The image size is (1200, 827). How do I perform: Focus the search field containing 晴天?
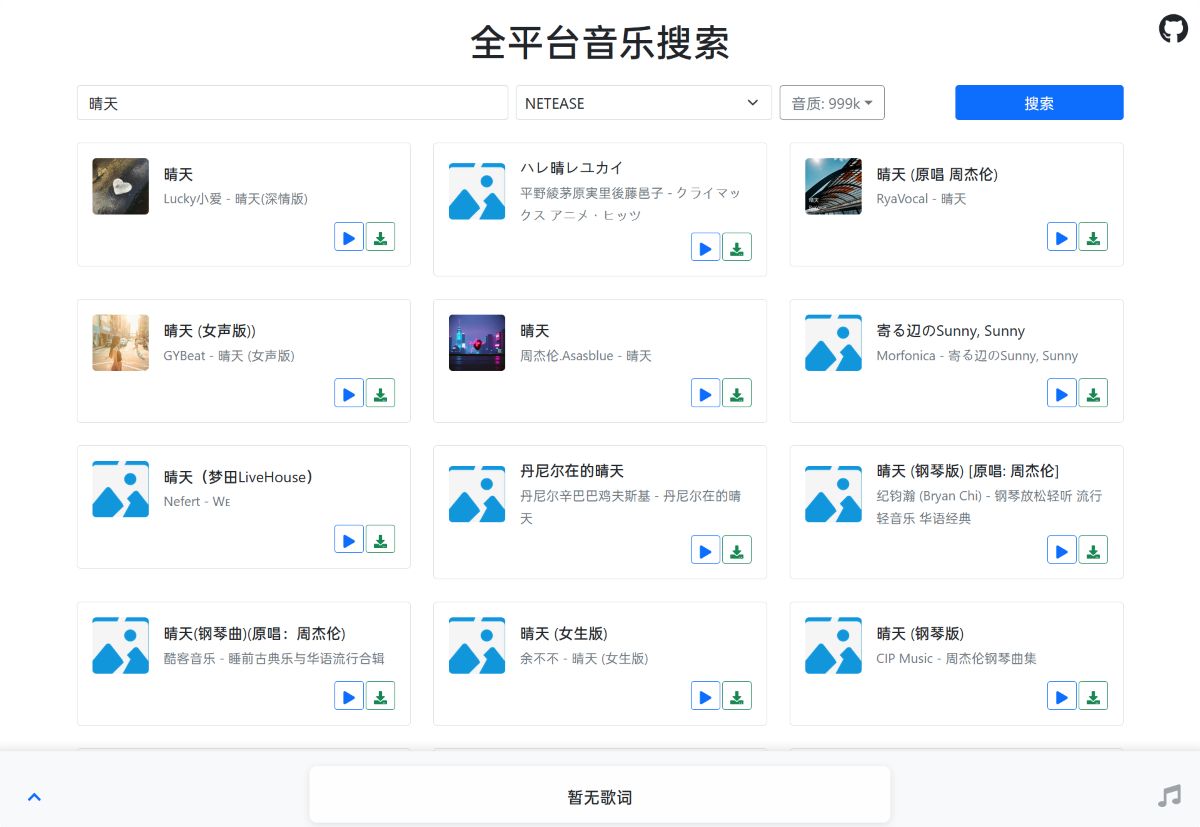point(293,103)
